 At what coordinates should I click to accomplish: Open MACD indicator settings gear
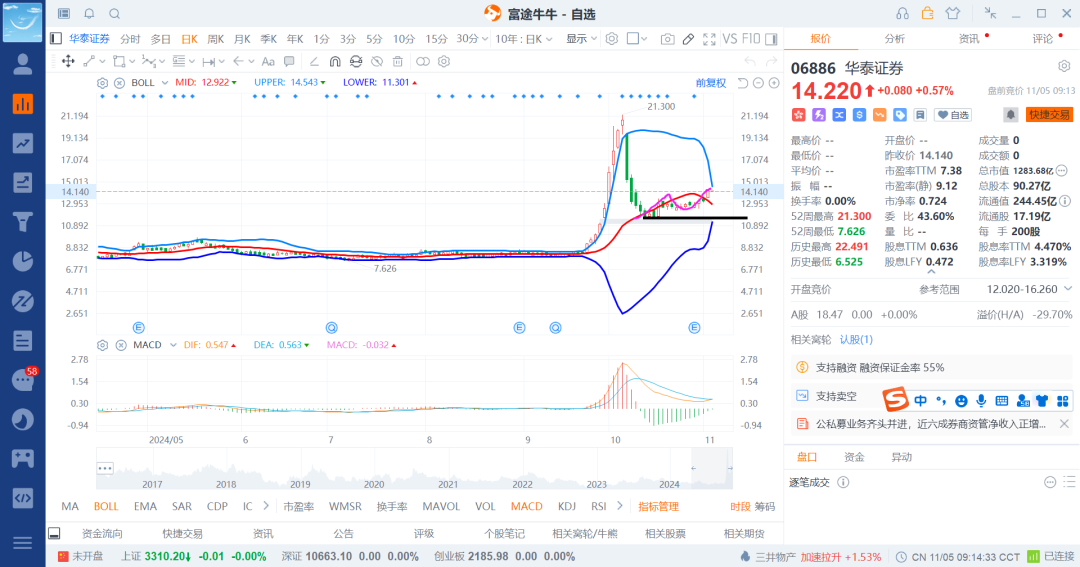coord(103,345)
